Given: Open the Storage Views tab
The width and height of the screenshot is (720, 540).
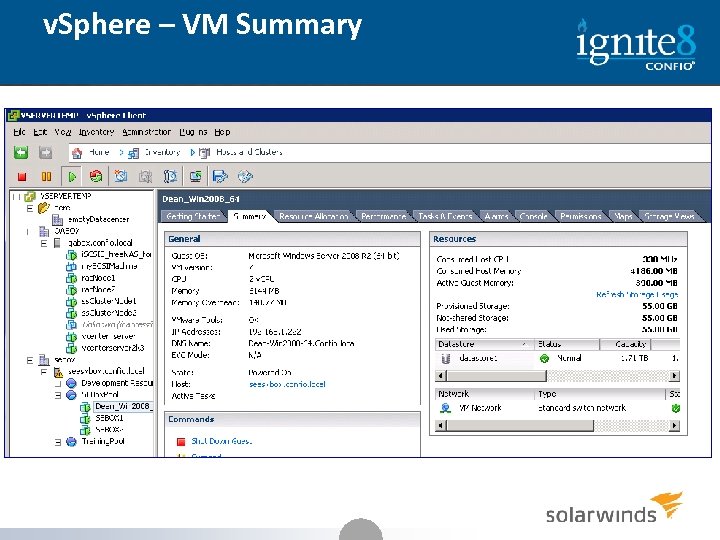Looking at the screenshot, I should tap(669, 216).
